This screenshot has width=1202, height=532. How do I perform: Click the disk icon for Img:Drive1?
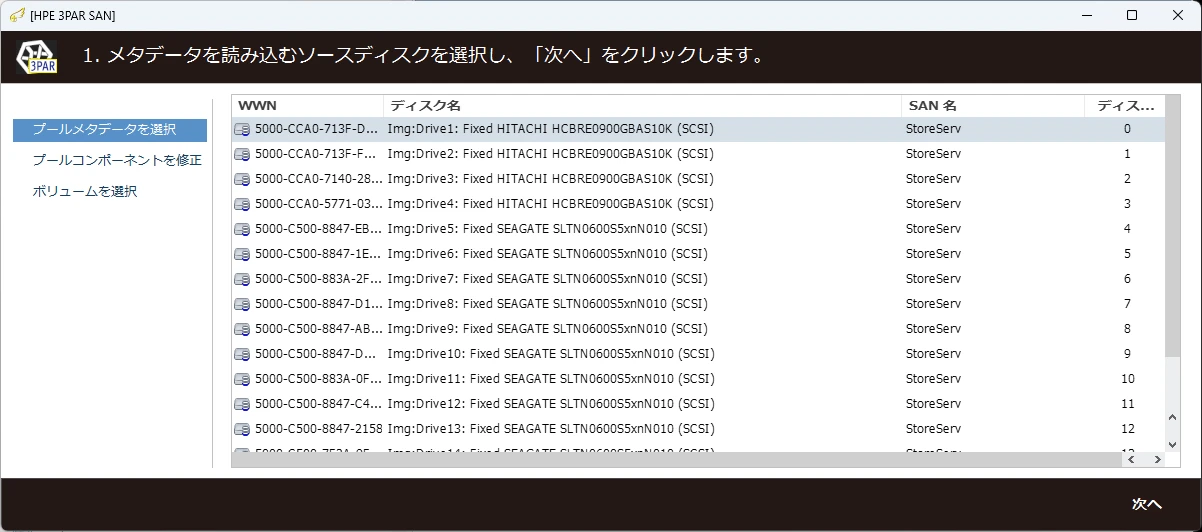pyautogui.click(x=242, y=129)
